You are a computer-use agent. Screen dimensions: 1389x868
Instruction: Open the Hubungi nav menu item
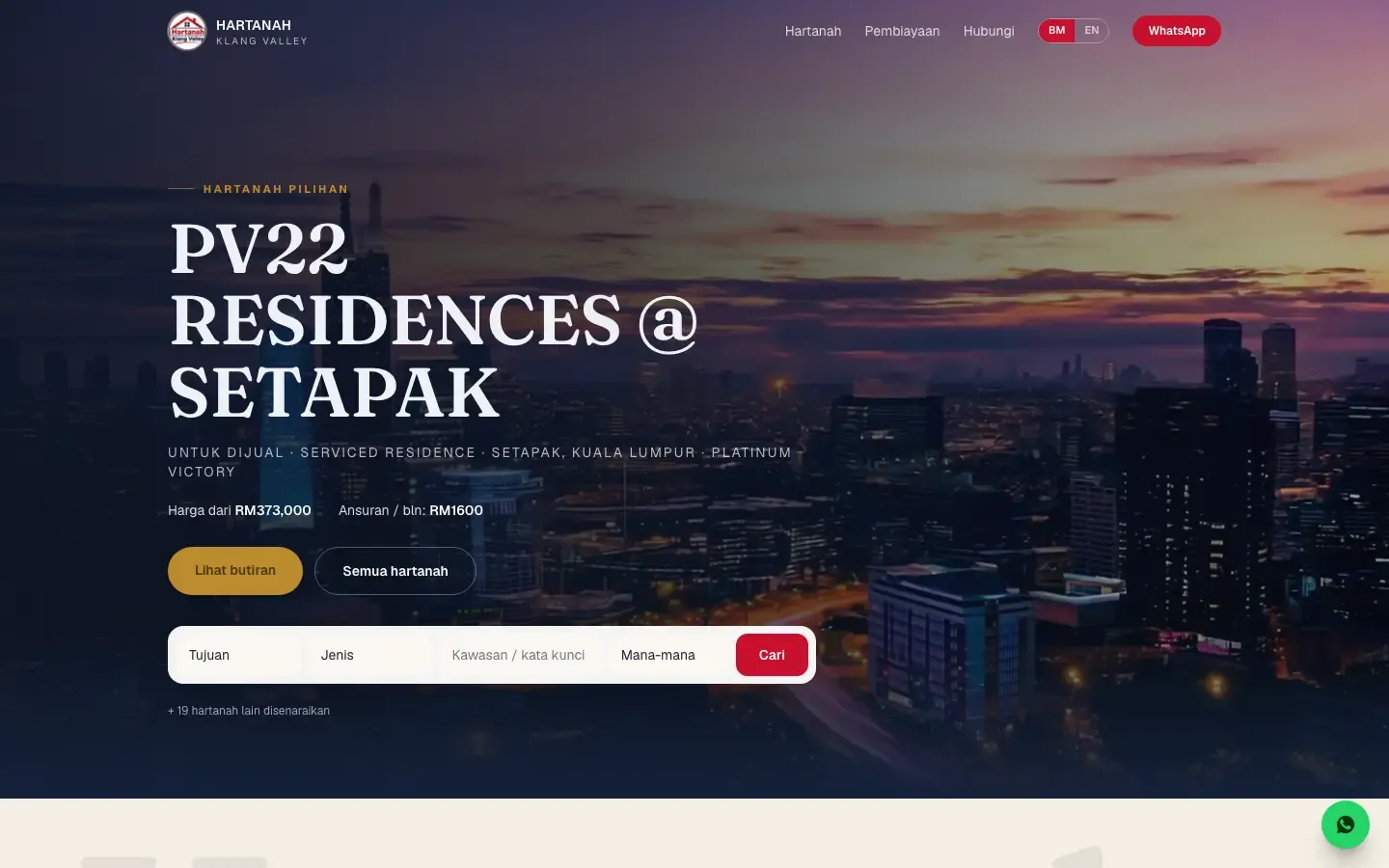point(989,31)
